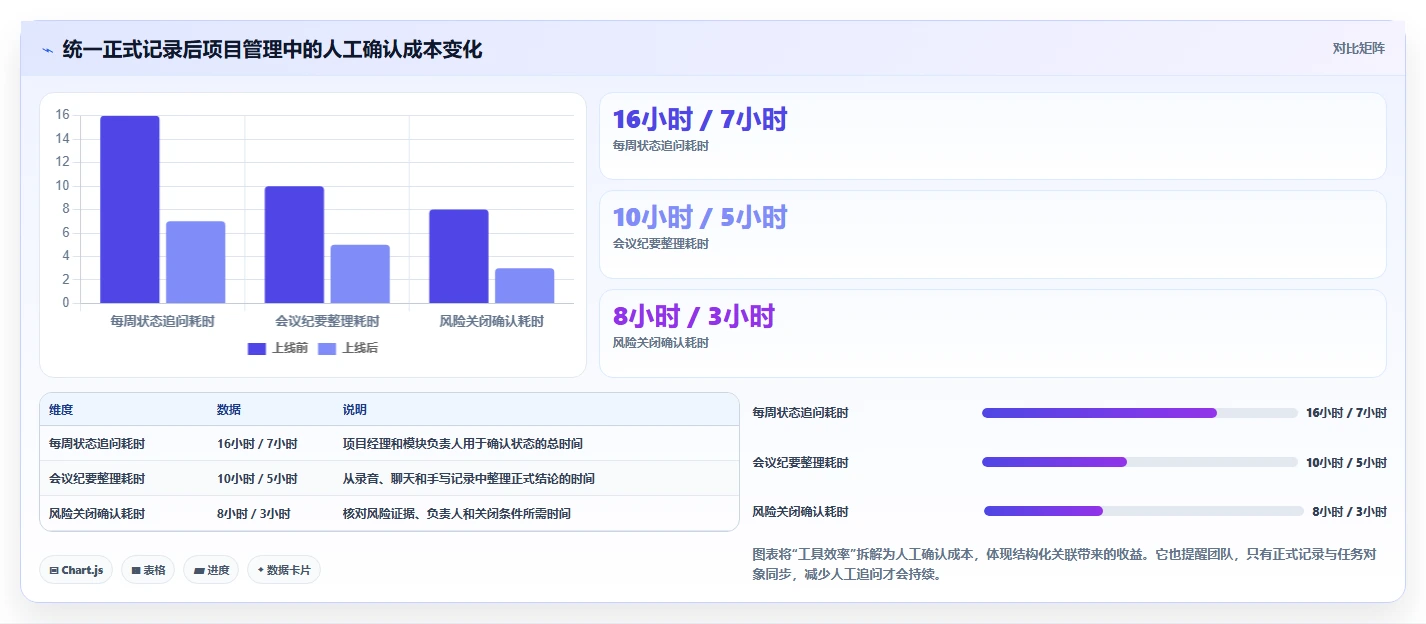1426x624 pixels.
Task: Select table cell 10小时 / 5小时
Action: pyautogui.click(x=257, y=479)
